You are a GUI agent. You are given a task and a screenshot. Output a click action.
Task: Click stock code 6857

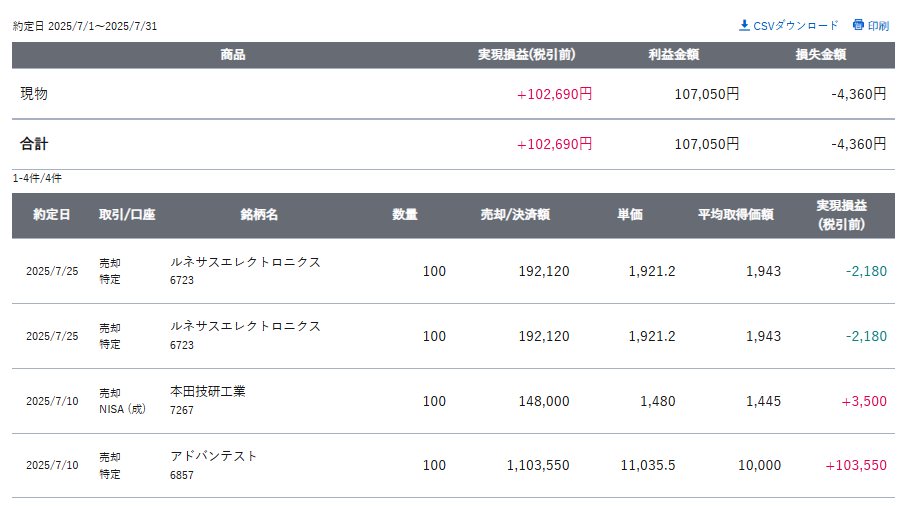(182, 475)
